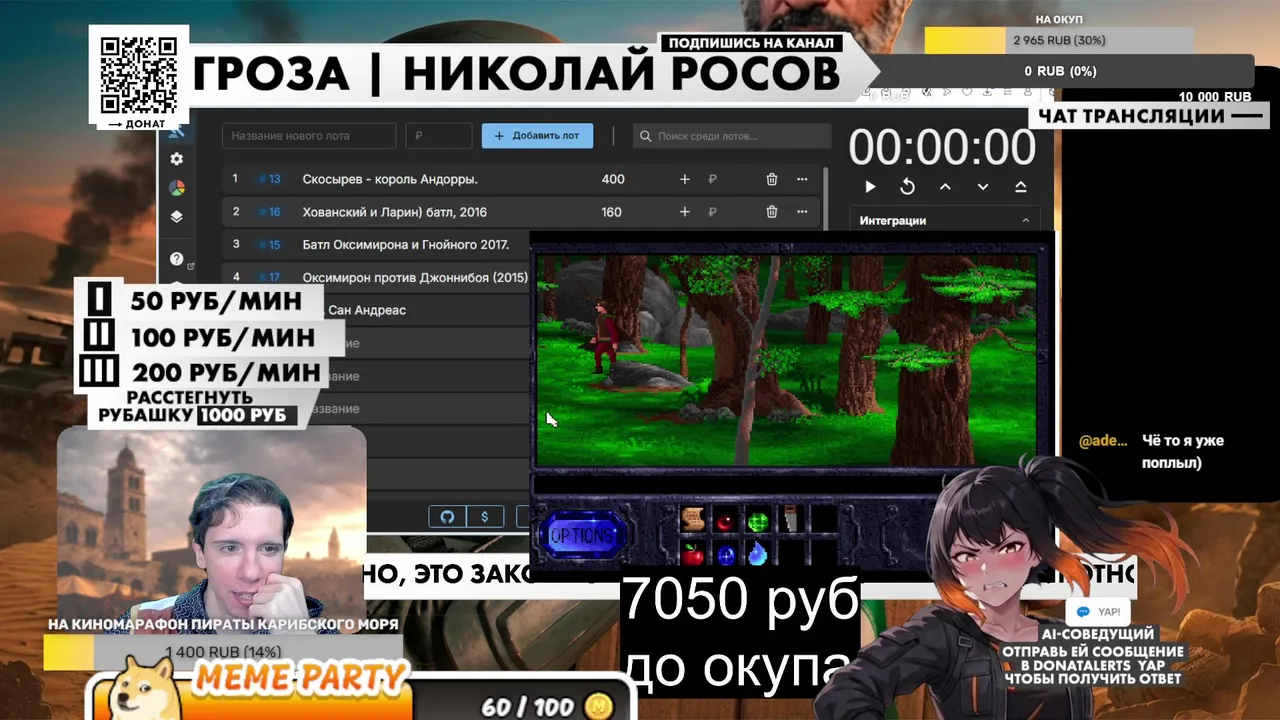Open the colorful pie chart wheel icon
The height and width of the screenshot is (720, 1280).
click(x=177, y=188)
